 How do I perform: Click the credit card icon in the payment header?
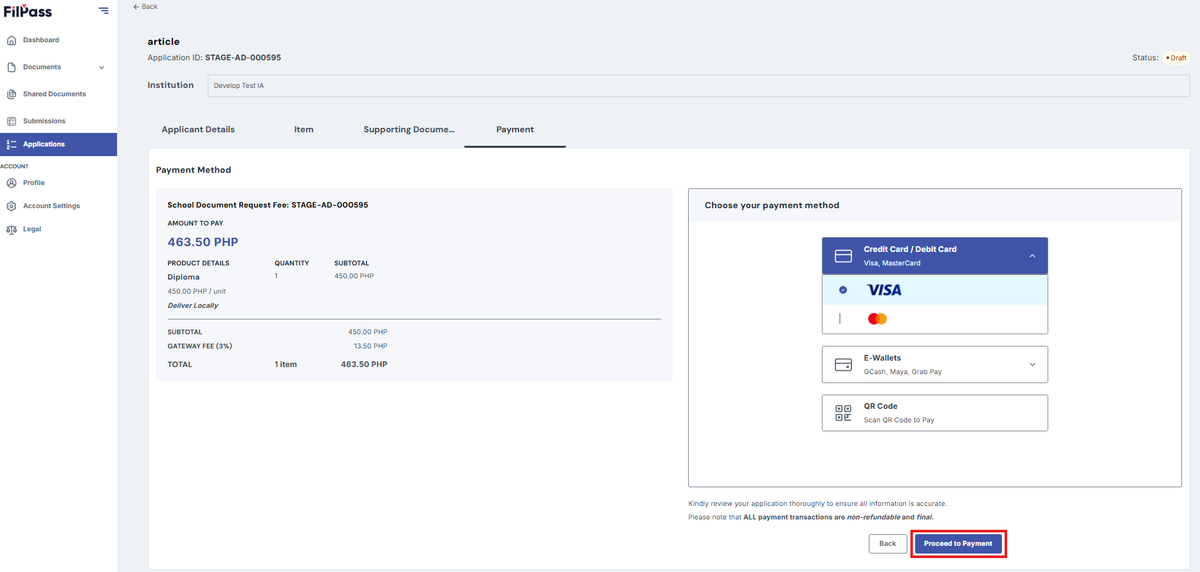[x=843, y=256]
